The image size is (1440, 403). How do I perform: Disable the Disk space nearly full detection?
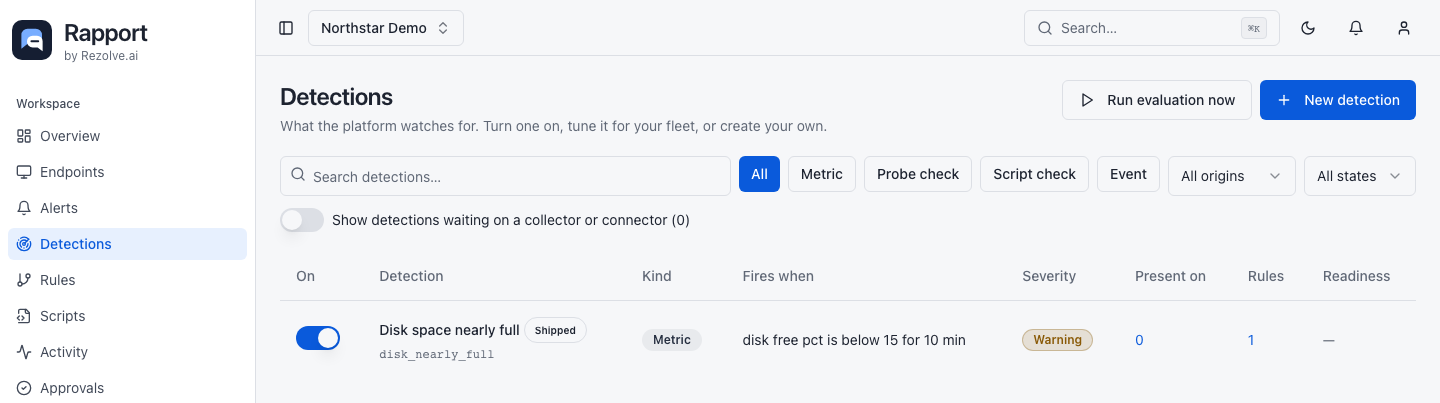[x=318, y=338]
